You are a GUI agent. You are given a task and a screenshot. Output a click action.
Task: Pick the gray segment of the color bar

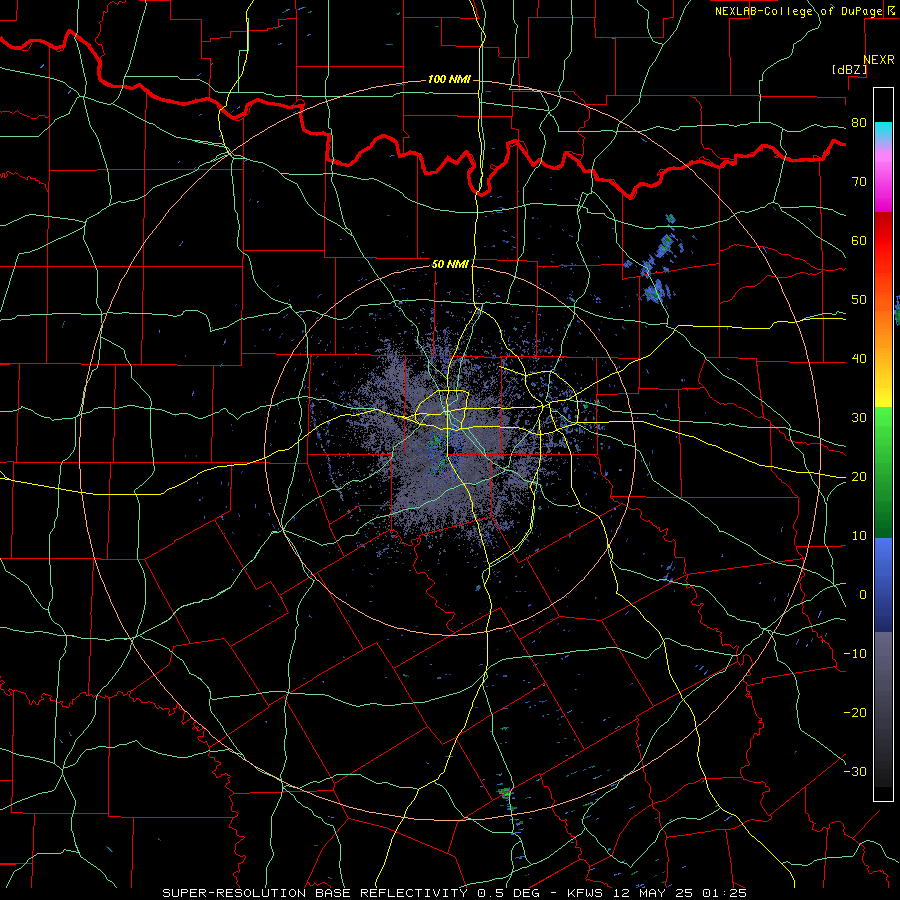(x=883, y=666)
